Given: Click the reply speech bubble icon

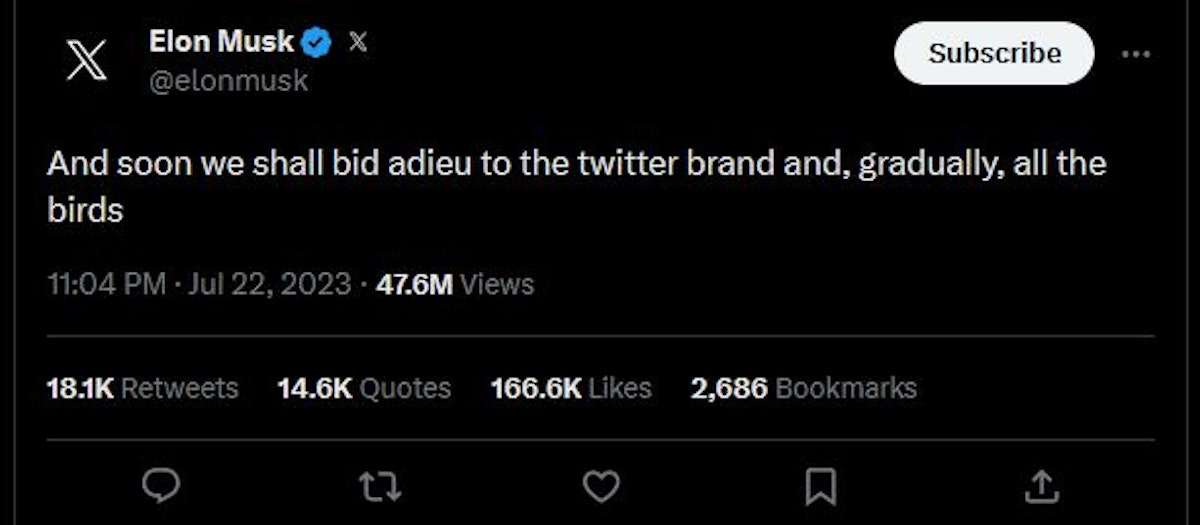Looking at the screenshot, I should click(x=160, y=486).
